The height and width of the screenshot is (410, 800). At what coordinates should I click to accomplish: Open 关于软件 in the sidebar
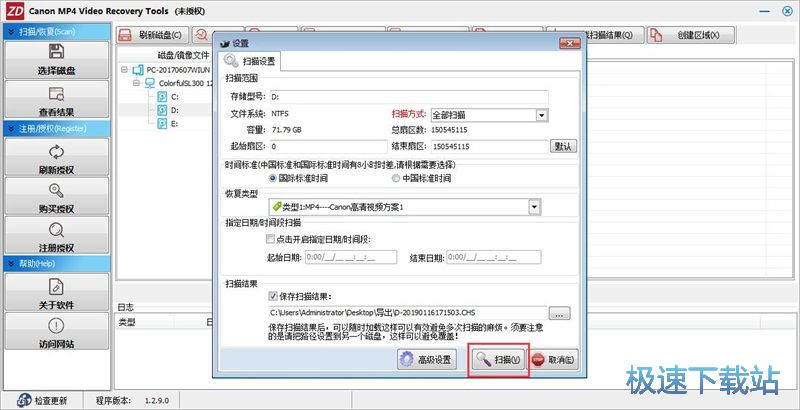57,292
